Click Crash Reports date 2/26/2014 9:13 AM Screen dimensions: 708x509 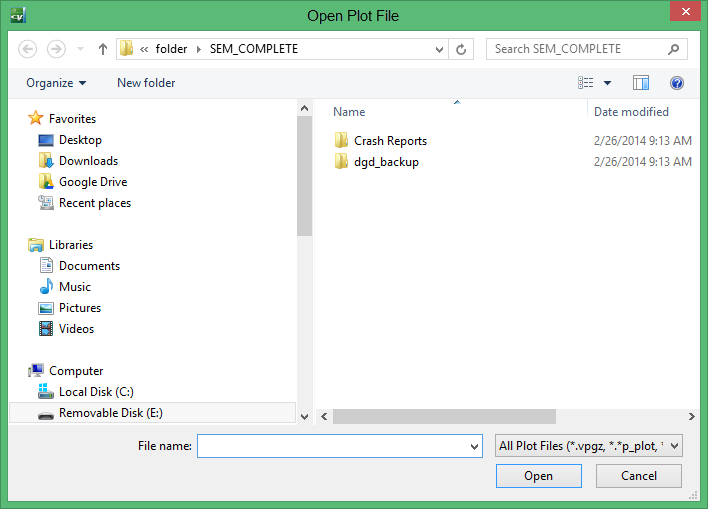pos(643,141)
